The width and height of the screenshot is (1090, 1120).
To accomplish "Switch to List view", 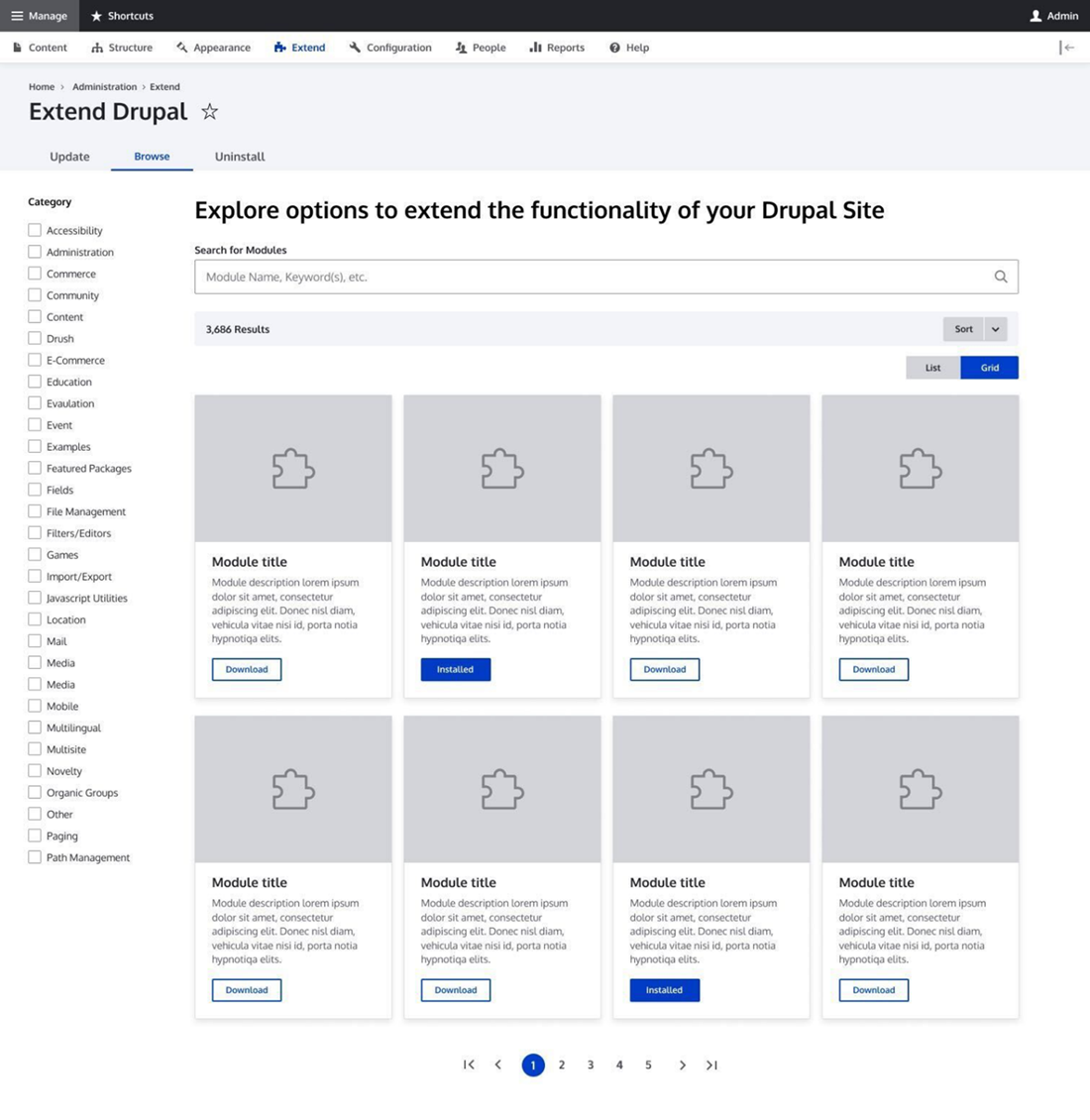I will coord(932,367).
